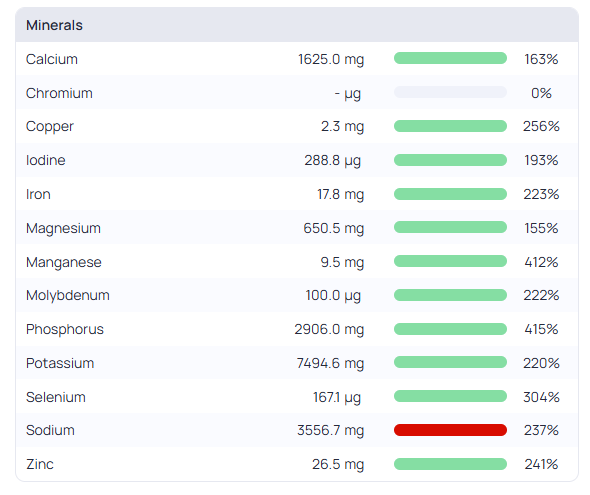590x495 pixels.
Task: Click the Minerals section header
Action: tap(54, 25)
